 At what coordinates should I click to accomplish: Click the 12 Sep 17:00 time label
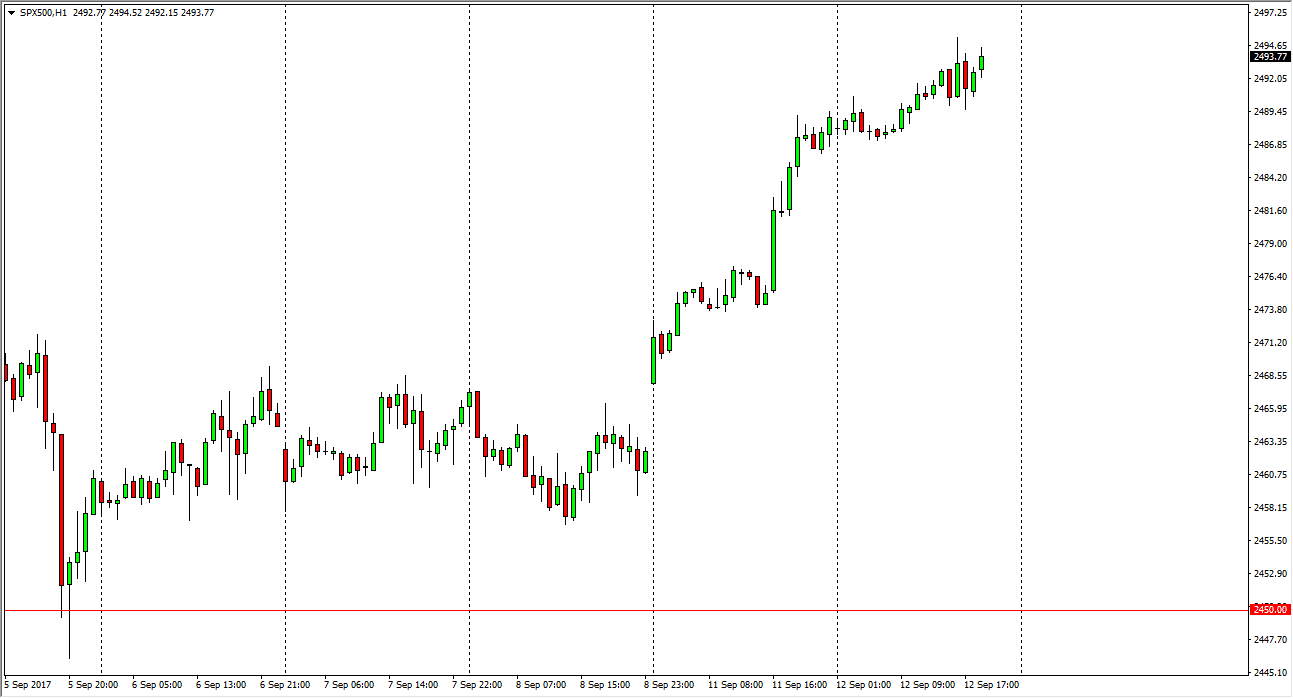[x=991, y=685]
